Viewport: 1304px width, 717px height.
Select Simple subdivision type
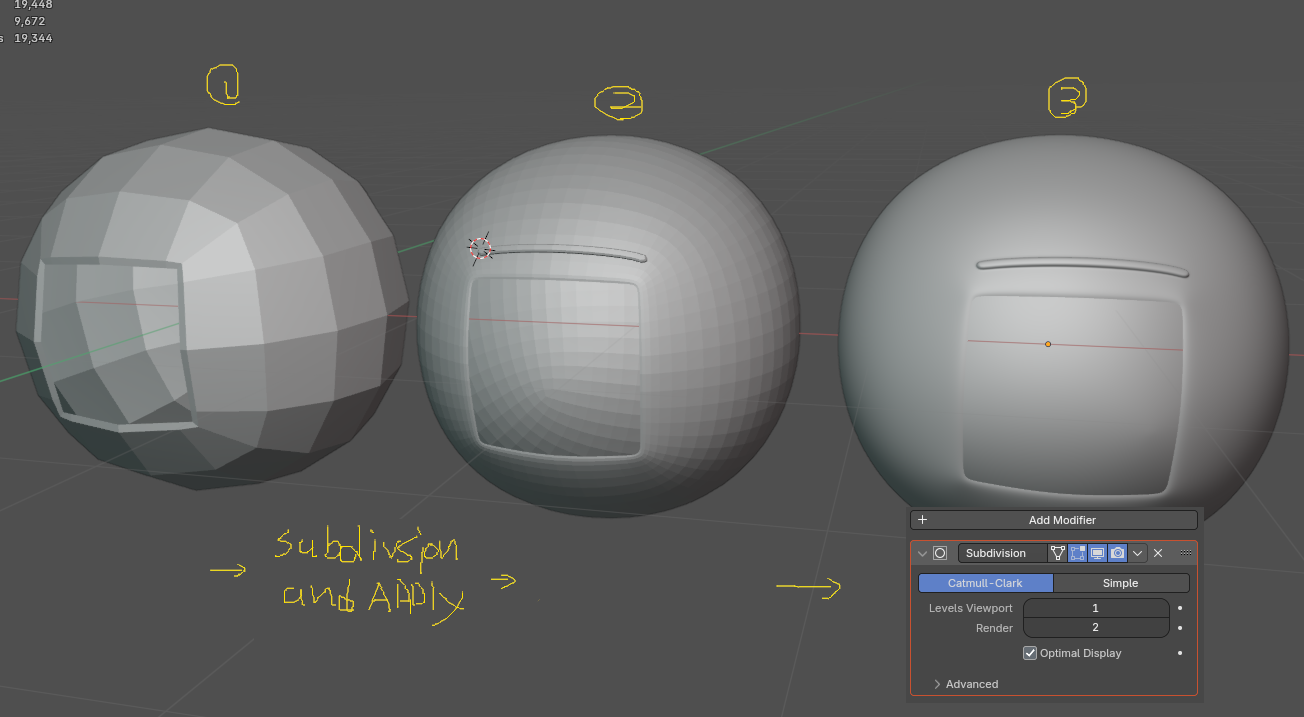click(x=1121, y=583)
